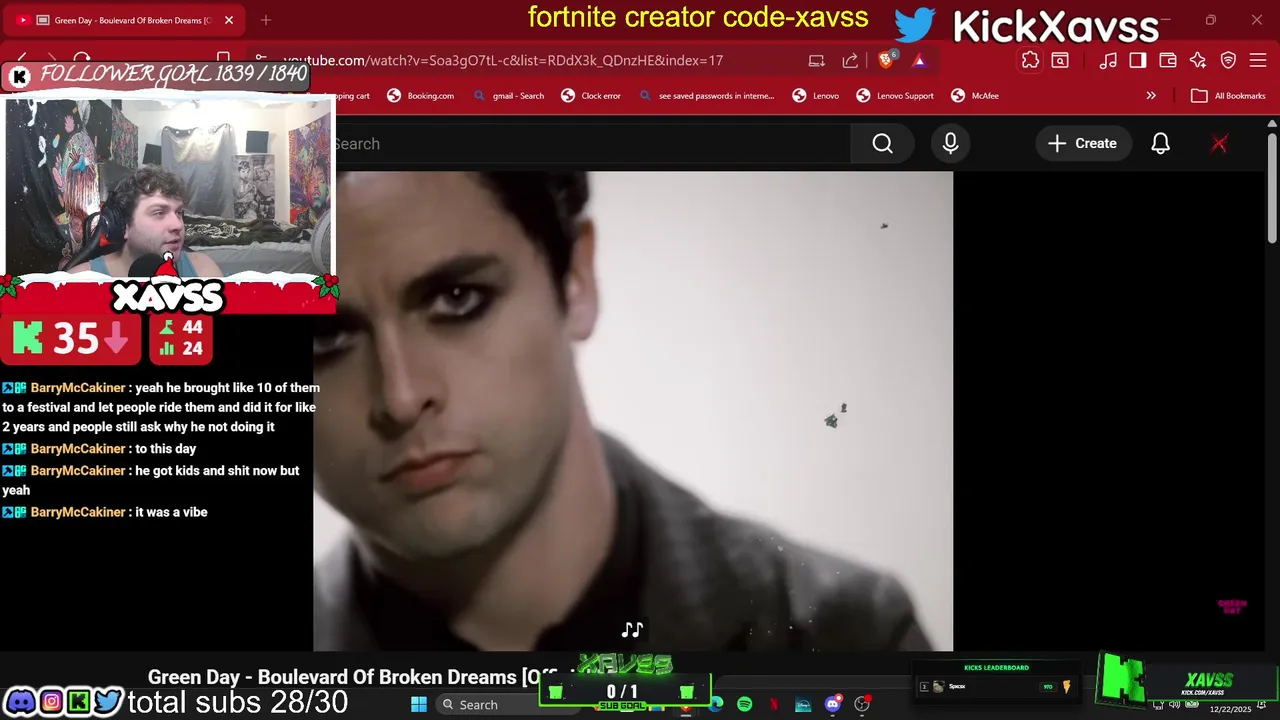The image size is (1280, 720).
Task: Open YouTube notifications bell
Action: [x=1160, y=144]
